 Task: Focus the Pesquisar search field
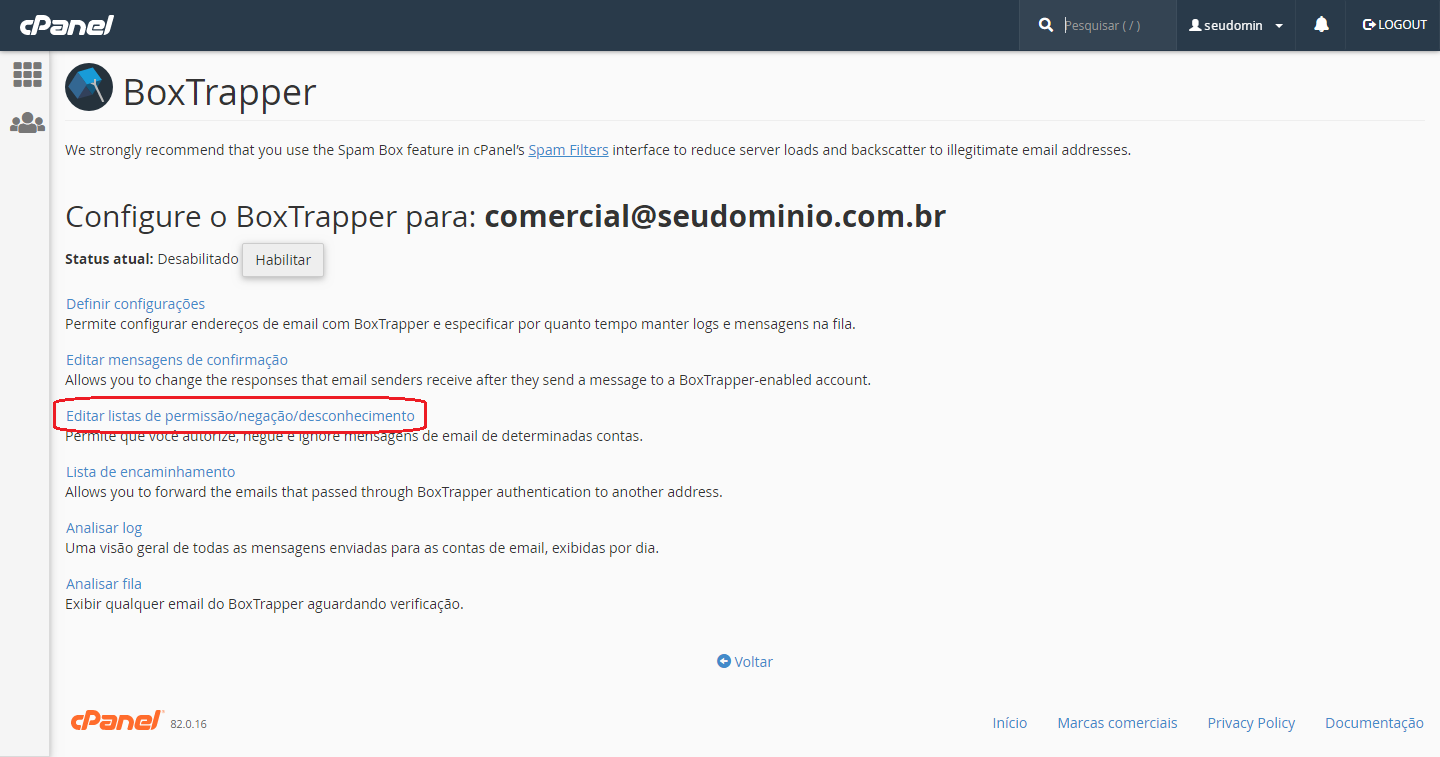coord(1115,25)
